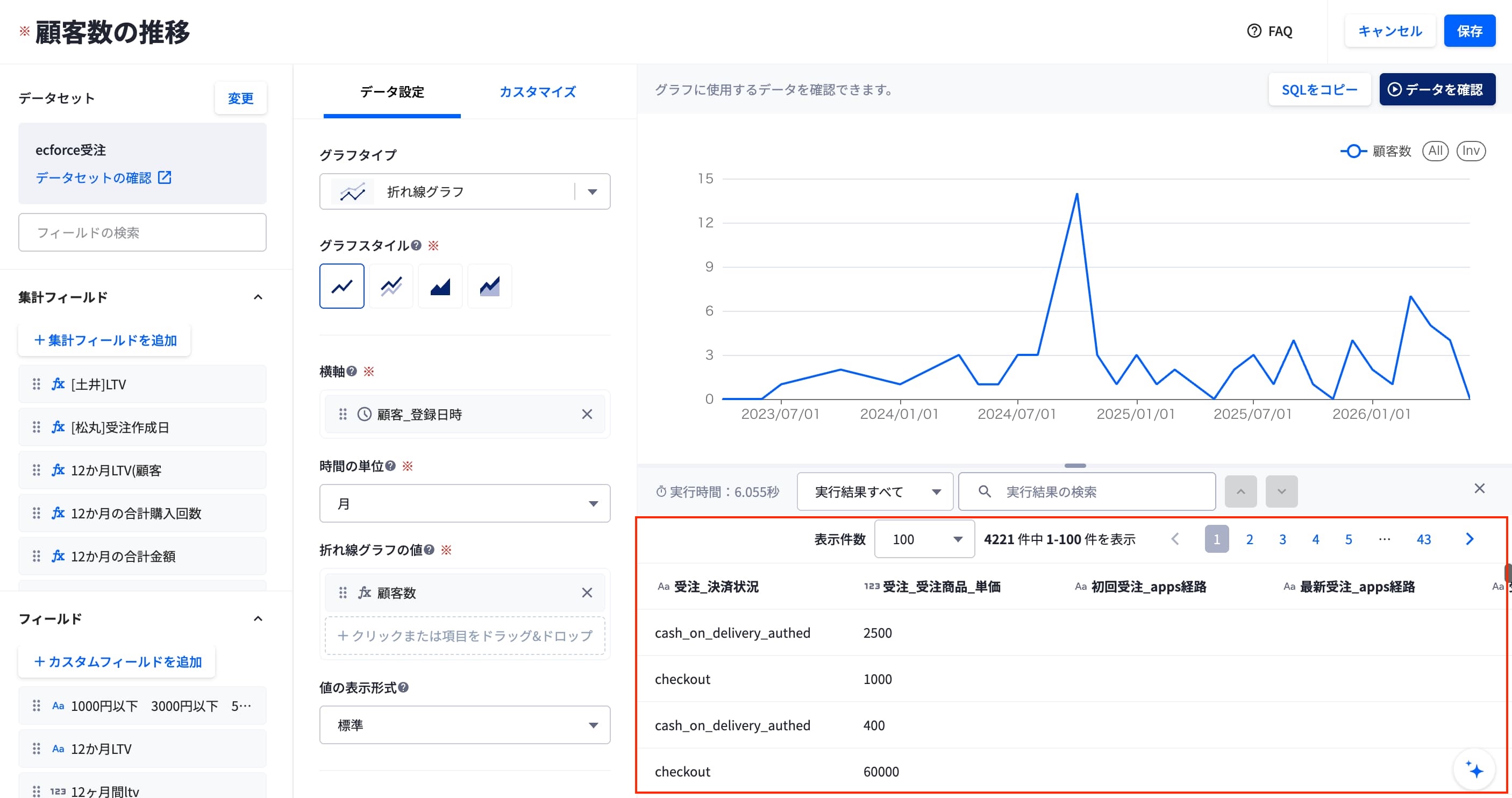Click the SQLをコピー button
Screen dimensions: 1512x798
[x=1319, y=90]
